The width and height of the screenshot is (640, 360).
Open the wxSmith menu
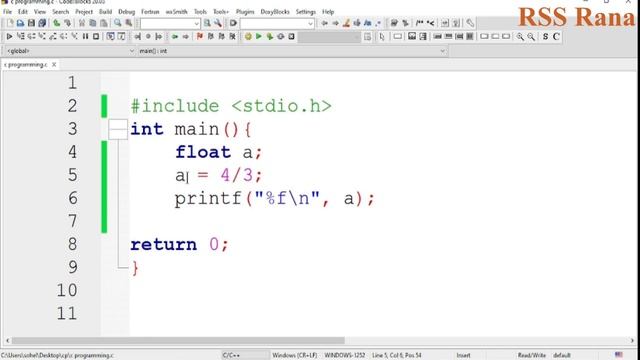coord(176,12)
